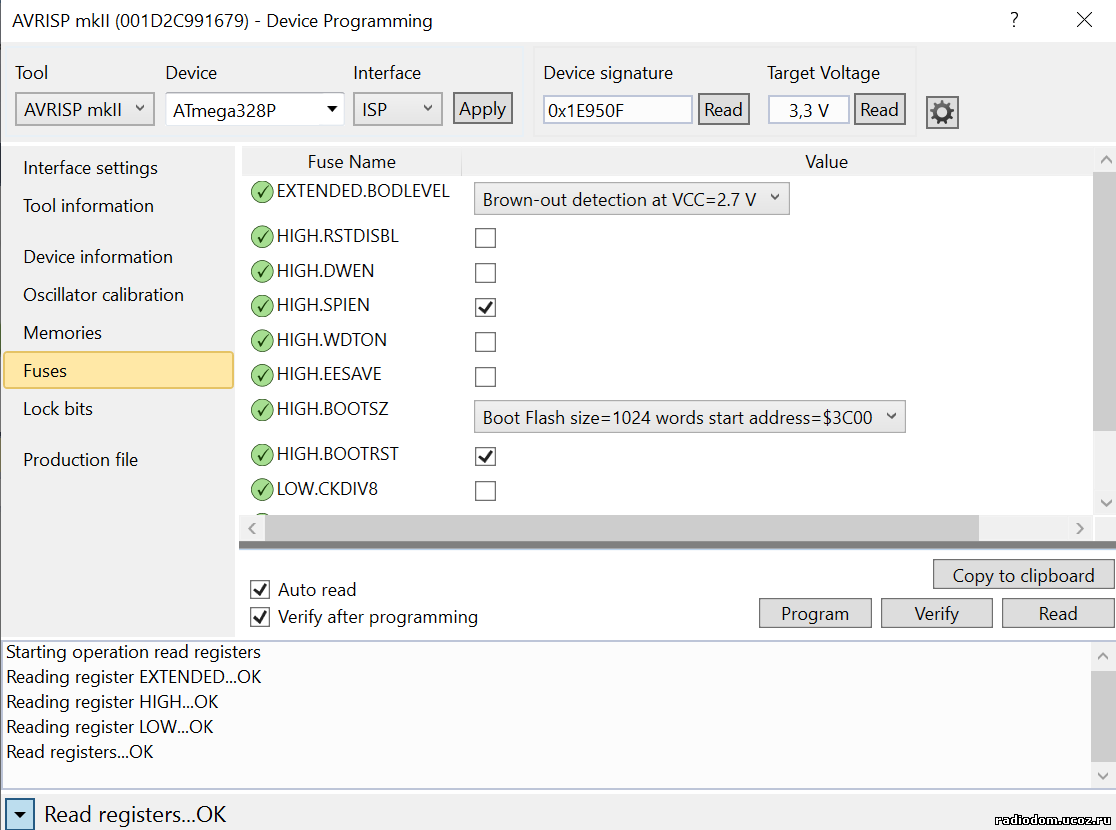Open the Interface dropdown showing ISP
Viewport: 1116px width, 830px height.
[x=397, y=110]
